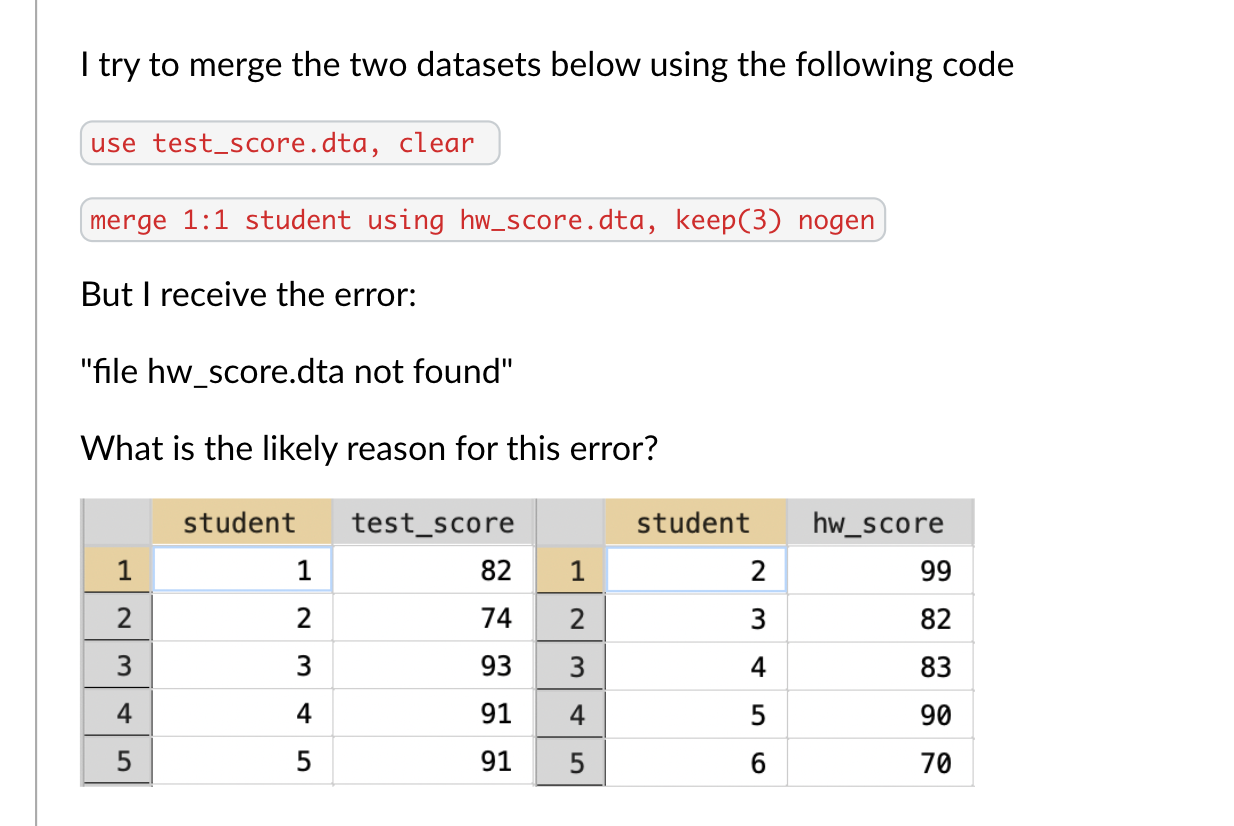Click the 'use test_score.dta, clear' code block
This screenshot has width=1234, height=826.
(290, 143)
